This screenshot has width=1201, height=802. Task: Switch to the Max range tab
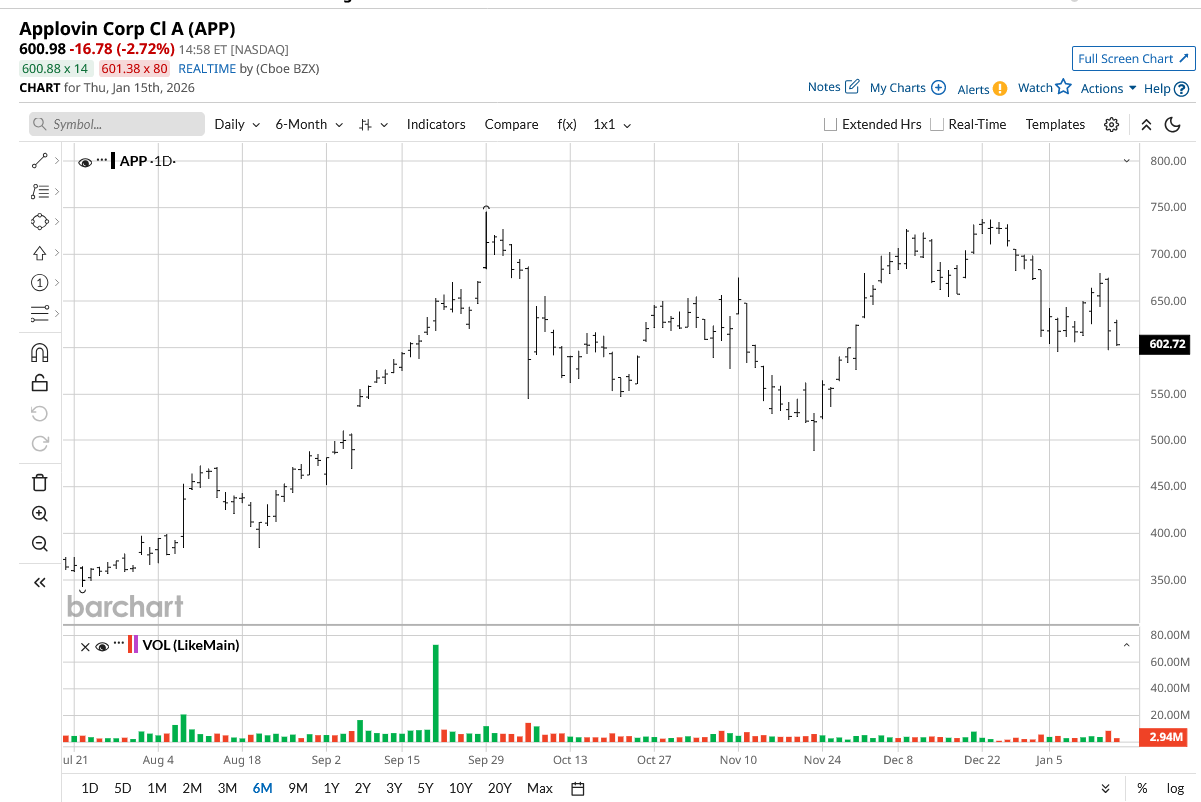click(x=540, y=788)
